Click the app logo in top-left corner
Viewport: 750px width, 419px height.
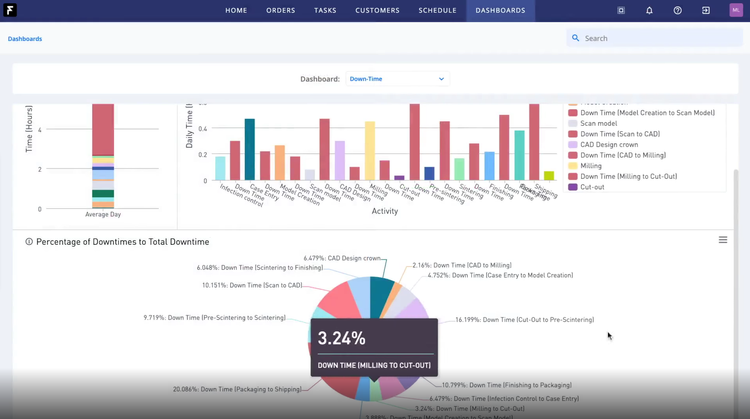click(10, 11)
